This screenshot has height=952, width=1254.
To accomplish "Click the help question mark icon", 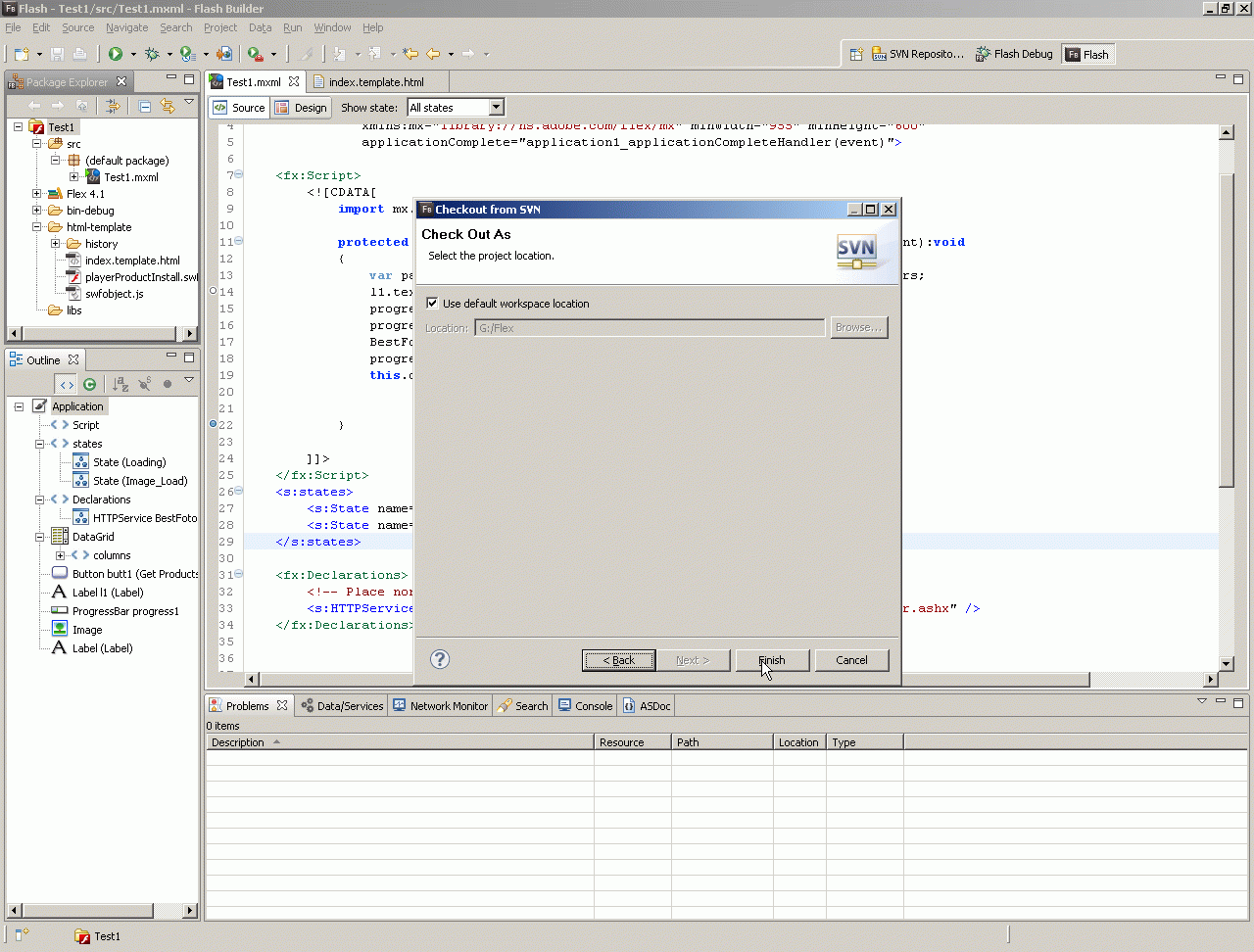I will [440, 659].
